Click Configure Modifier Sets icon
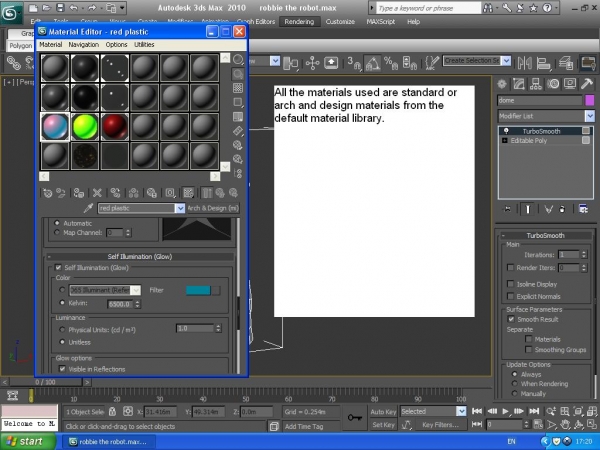Viewport: 600px width, 450px height. (583, 209)
